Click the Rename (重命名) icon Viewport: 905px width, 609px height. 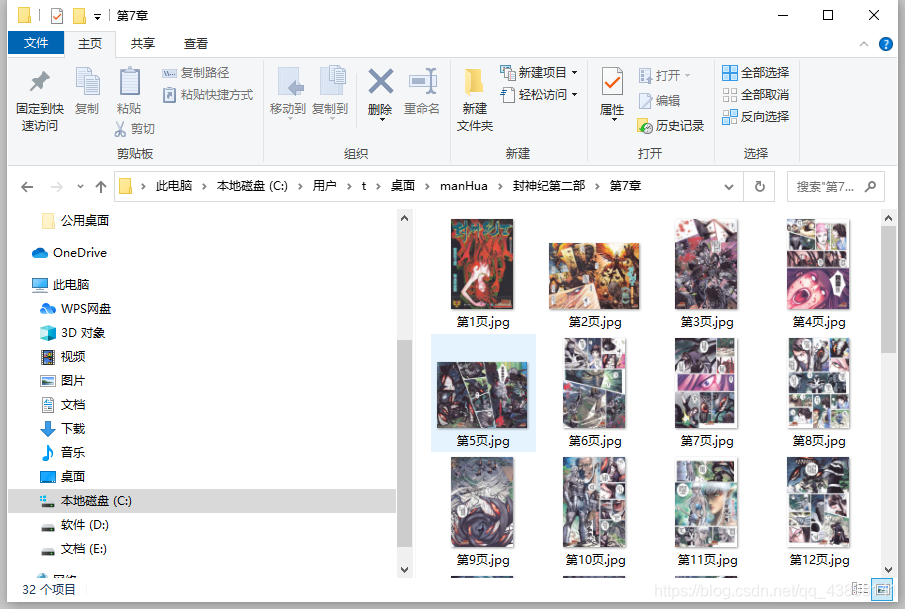(422, 81)
